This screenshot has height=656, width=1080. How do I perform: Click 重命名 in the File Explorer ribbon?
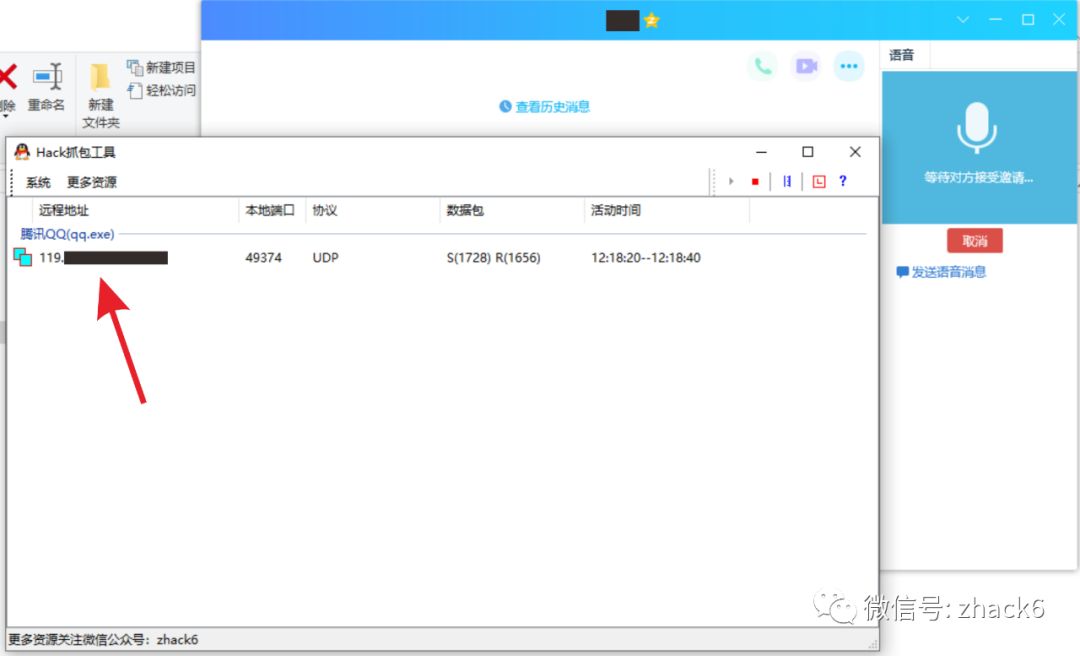(x=47, y=87)
